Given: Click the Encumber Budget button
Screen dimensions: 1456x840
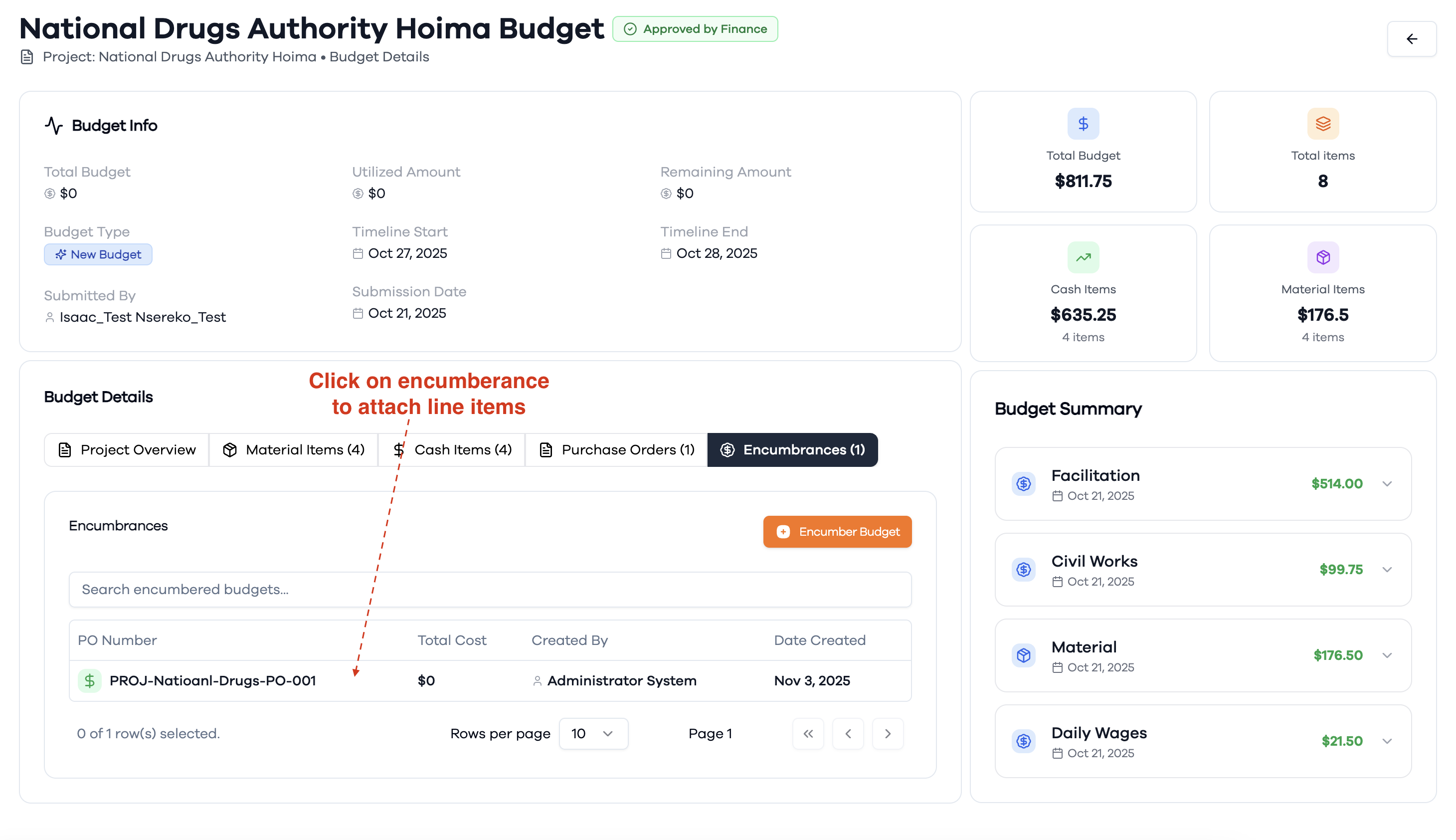Looking at the screenshot, I should click(x=837, y=531).
